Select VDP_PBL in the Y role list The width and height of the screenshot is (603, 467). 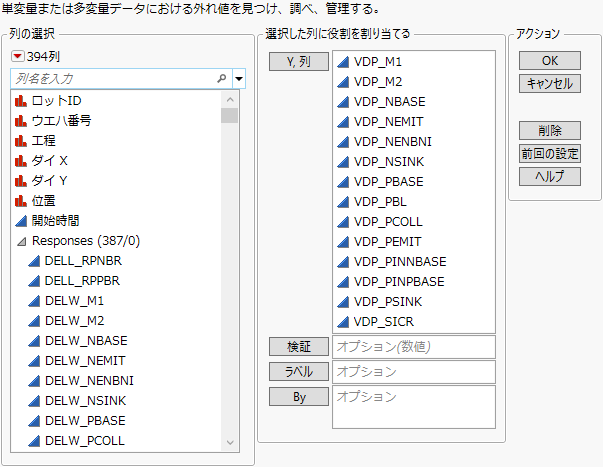coord(380,202)
